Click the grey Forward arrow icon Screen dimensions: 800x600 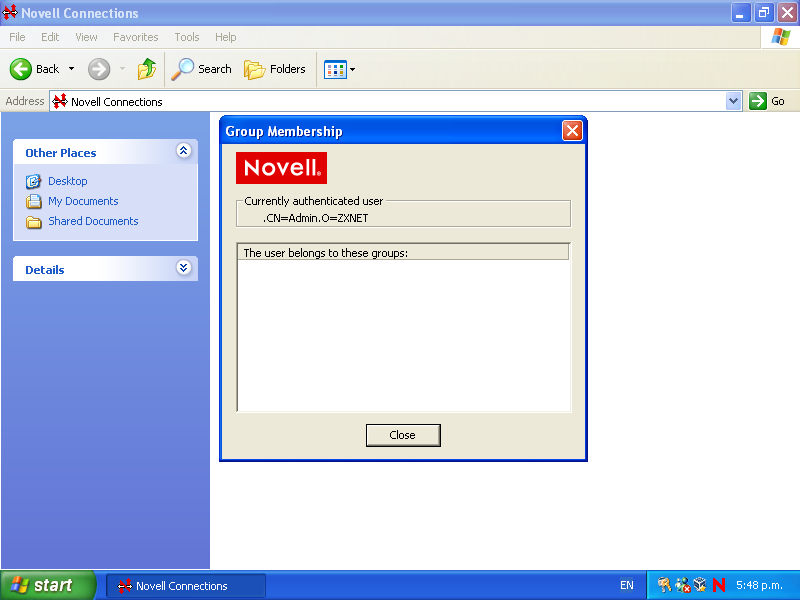[x=99, y=69]
